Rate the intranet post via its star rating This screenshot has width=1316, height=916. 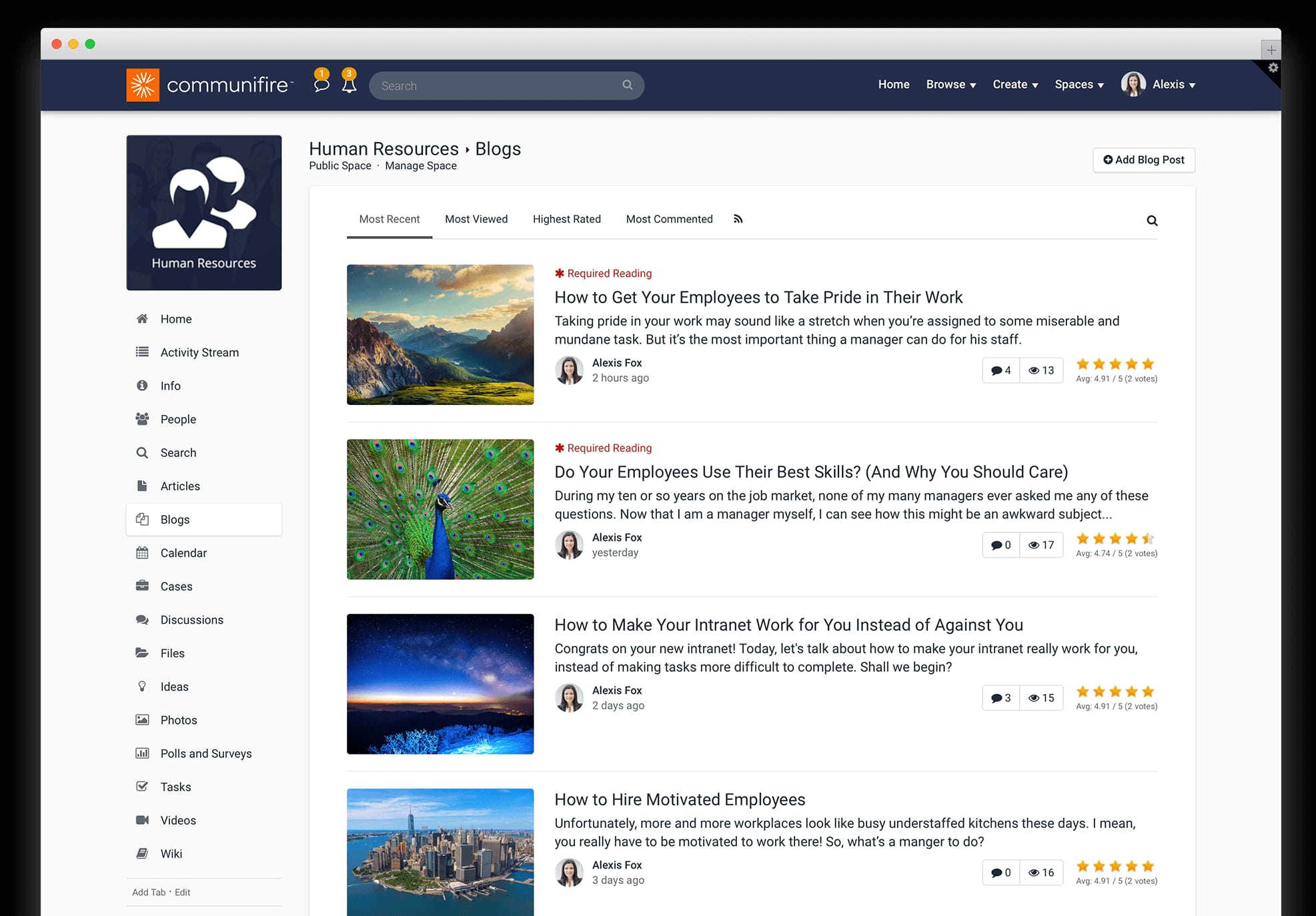pos(1114,692)
